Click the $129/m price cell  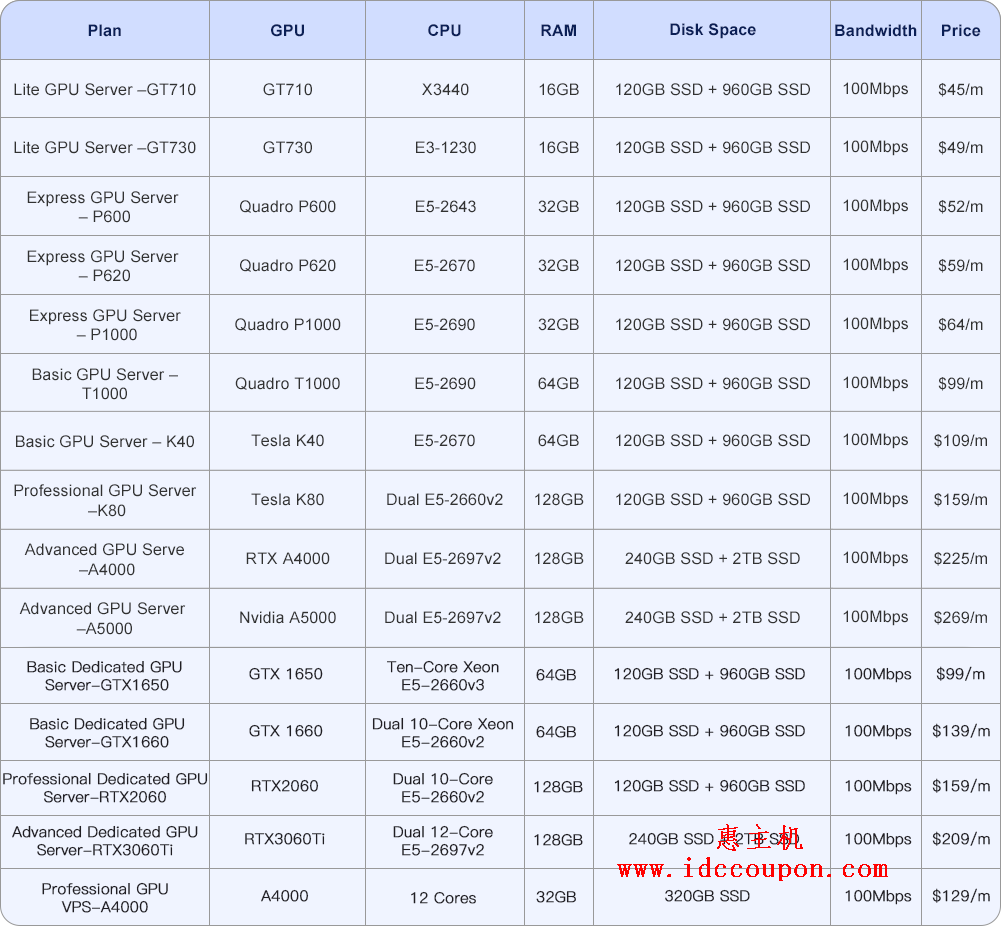[960, 896]
